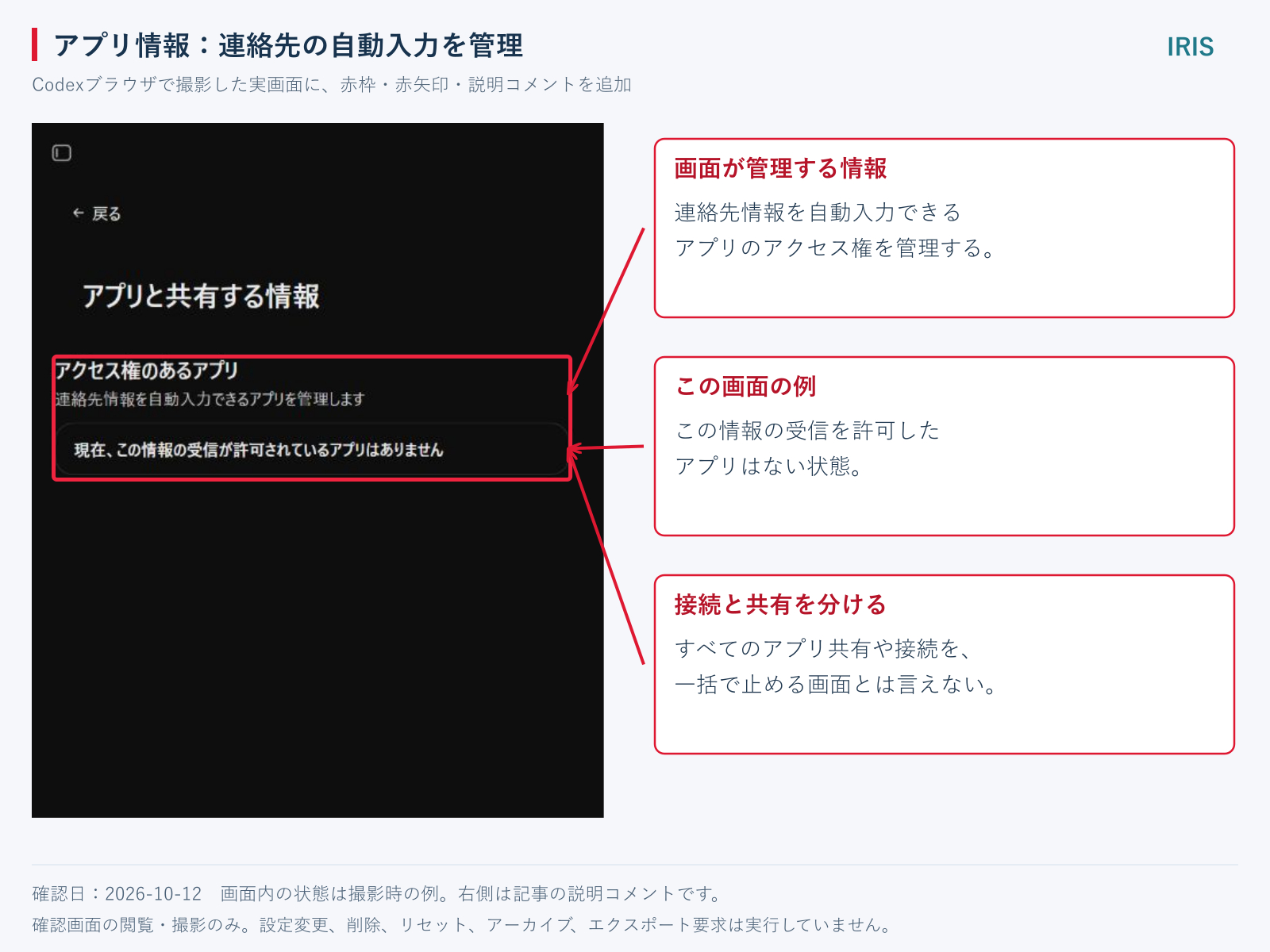Click the アプリと共有する情報 heading
The image size is (1270, 952).
pyautogui.click(x=201, y=296)
